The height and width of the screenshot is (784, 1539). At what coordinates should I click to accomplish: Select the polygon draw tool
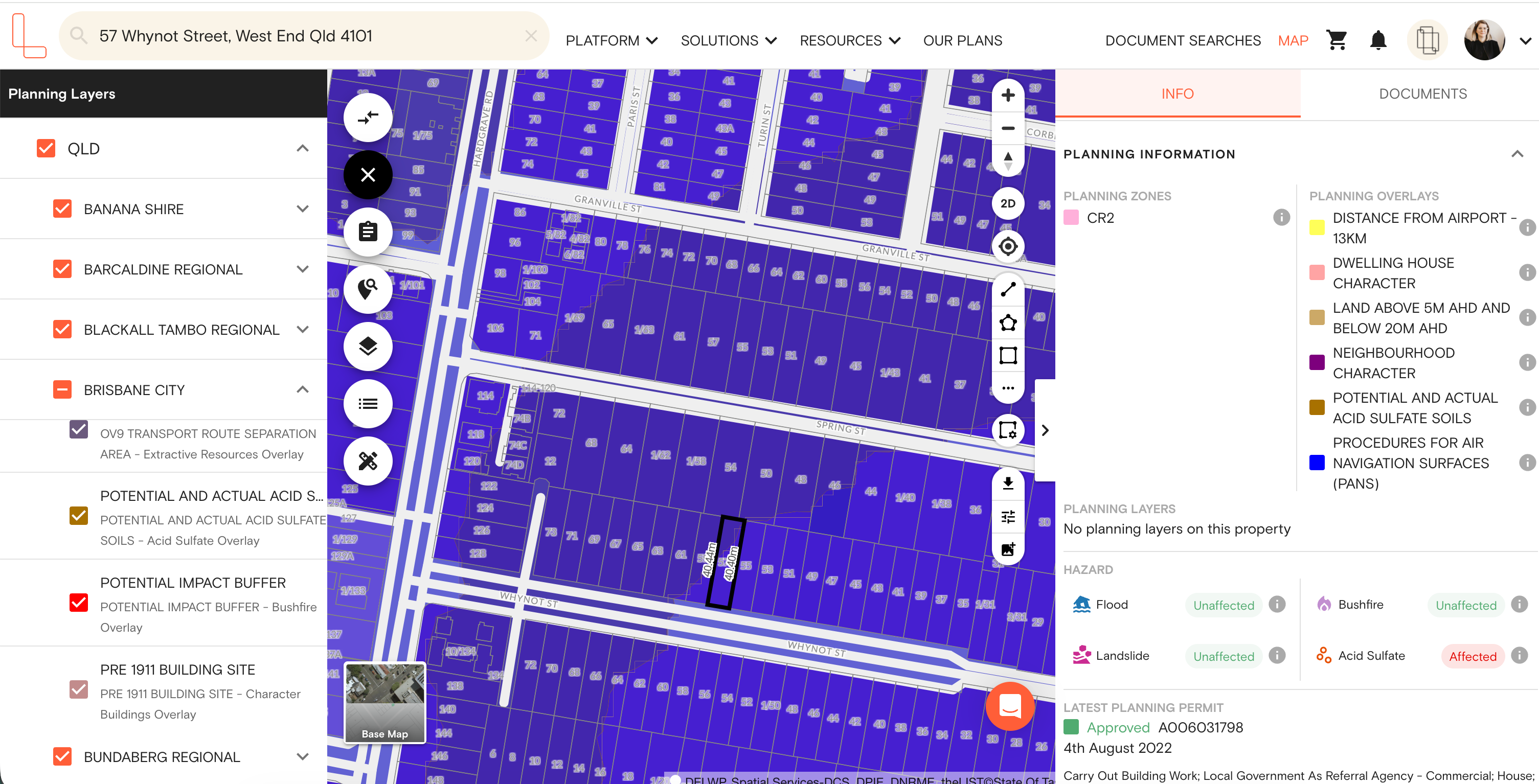point(1007,323)
